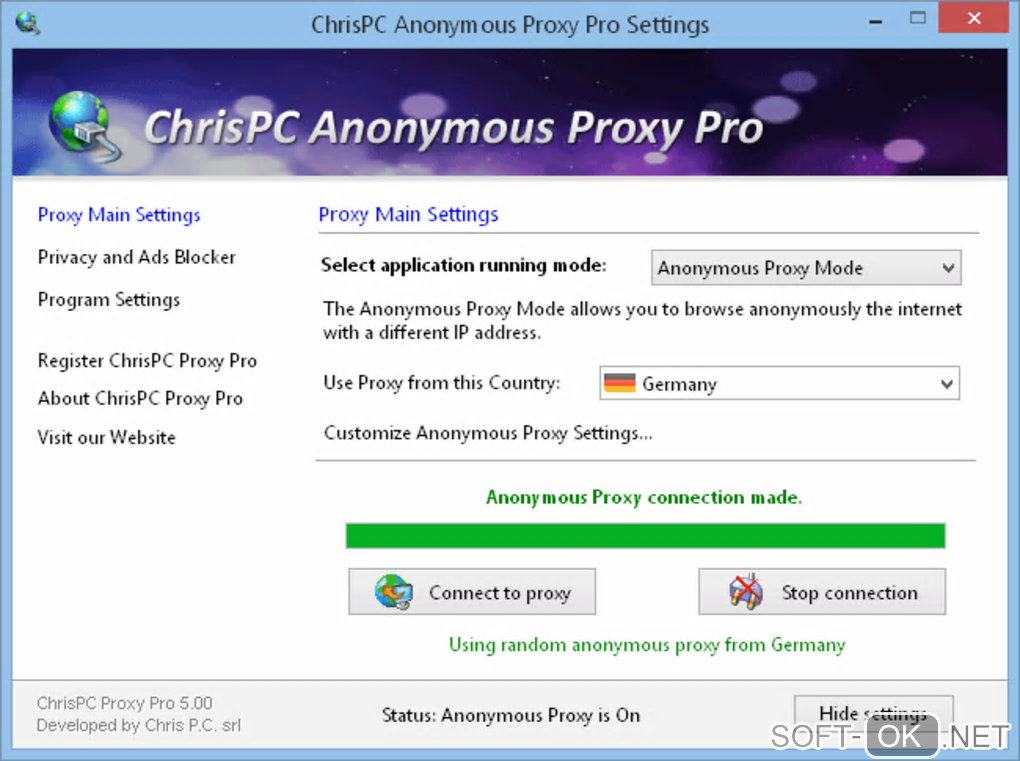The height and width of the screenshot is (761, 1020).
Task: Click the crossed-out plug icon on Stop connection
Action: [746, 592]
